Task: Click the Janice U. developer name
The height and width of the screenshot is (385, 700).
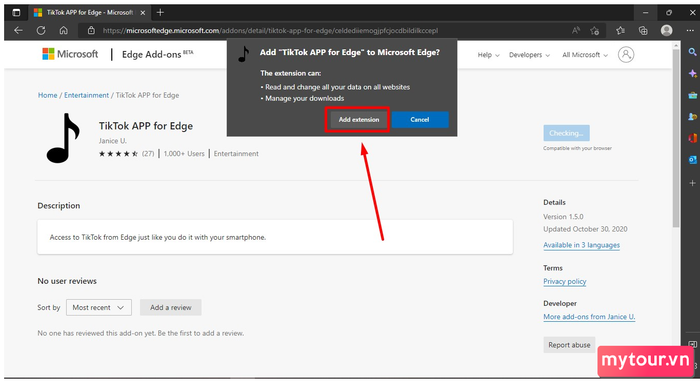Action: click(x=113, y=141)
